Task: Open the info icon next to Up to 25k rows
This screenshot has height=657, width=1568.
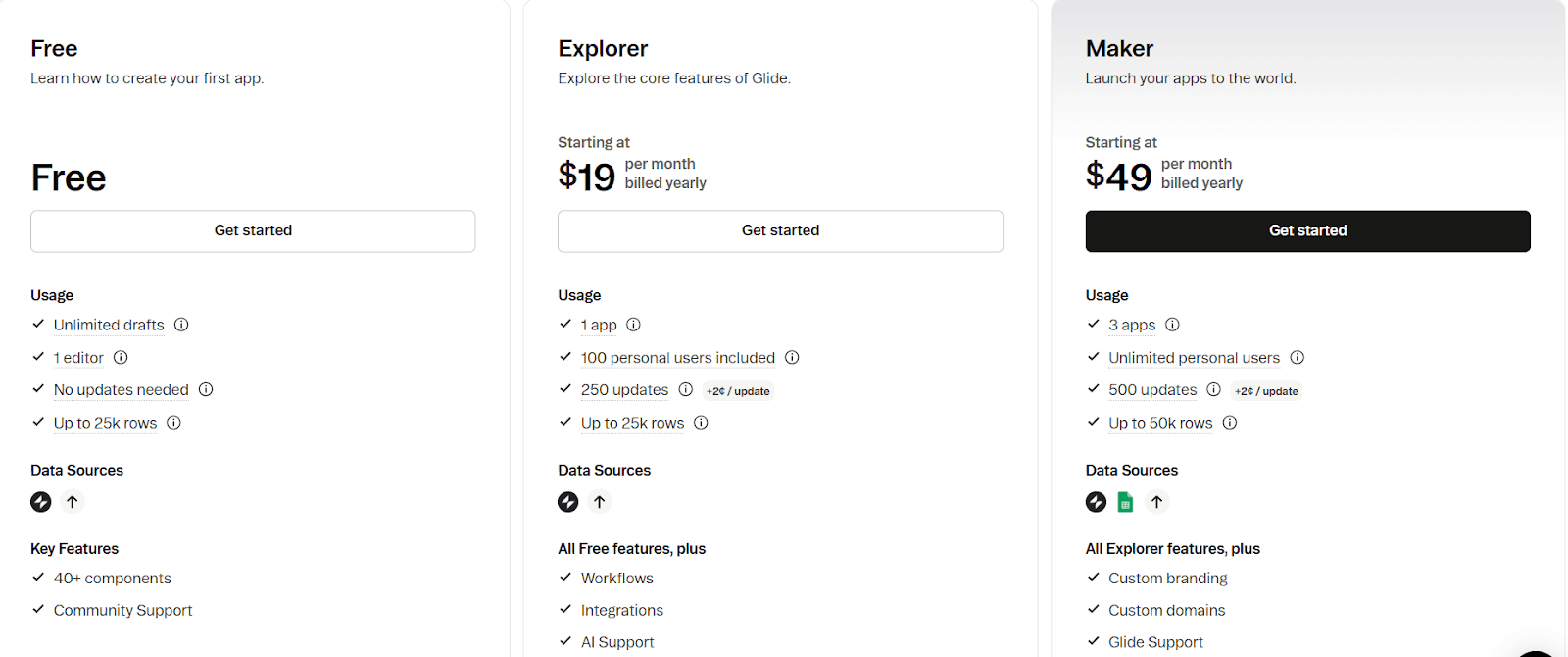Action: [x=173, y=423]
